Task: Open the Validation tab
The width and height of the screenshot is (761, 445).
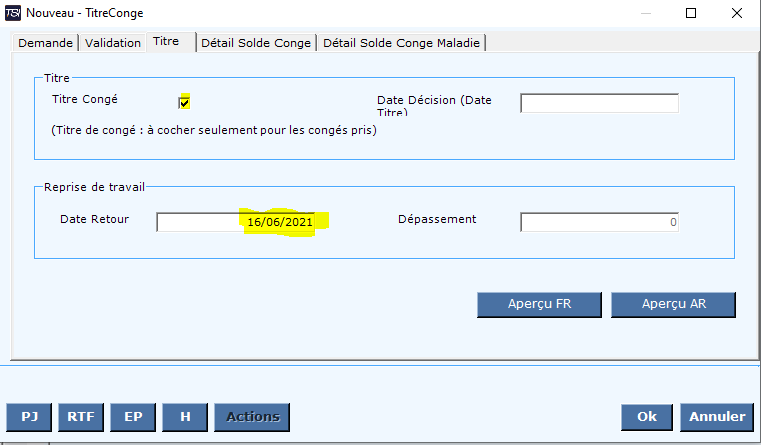Action: pyautogui.click(x=113, y=43)
